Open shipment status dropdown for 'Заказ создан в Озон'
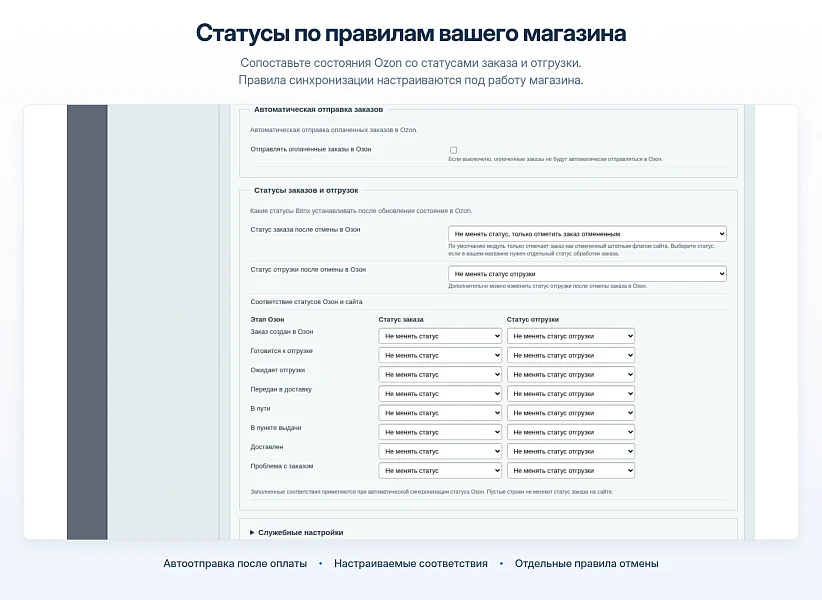The width and height of the screenshot is (822, 600). coord(571,336)
